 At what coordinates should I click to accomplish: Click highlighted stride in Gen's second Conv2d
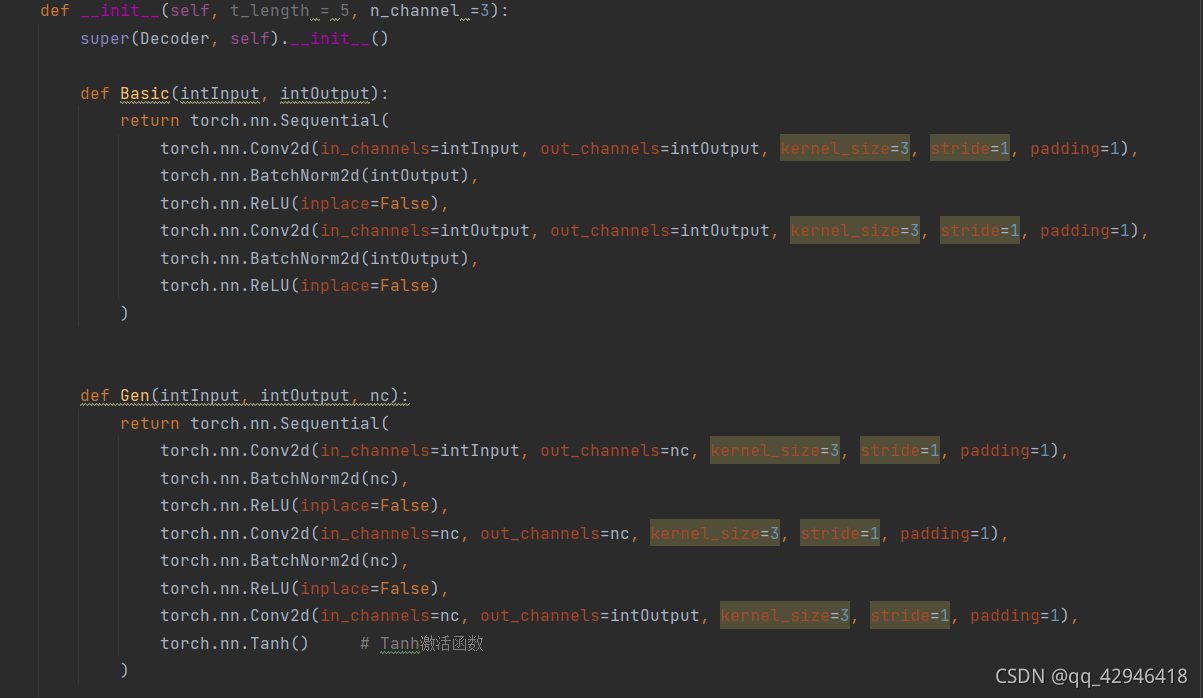click(x=840, y=533)
